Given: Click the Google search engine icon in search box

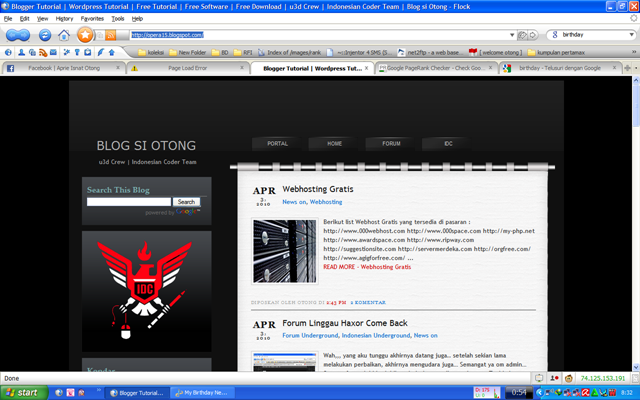Looking at the screenshot, I should point(555,35).
